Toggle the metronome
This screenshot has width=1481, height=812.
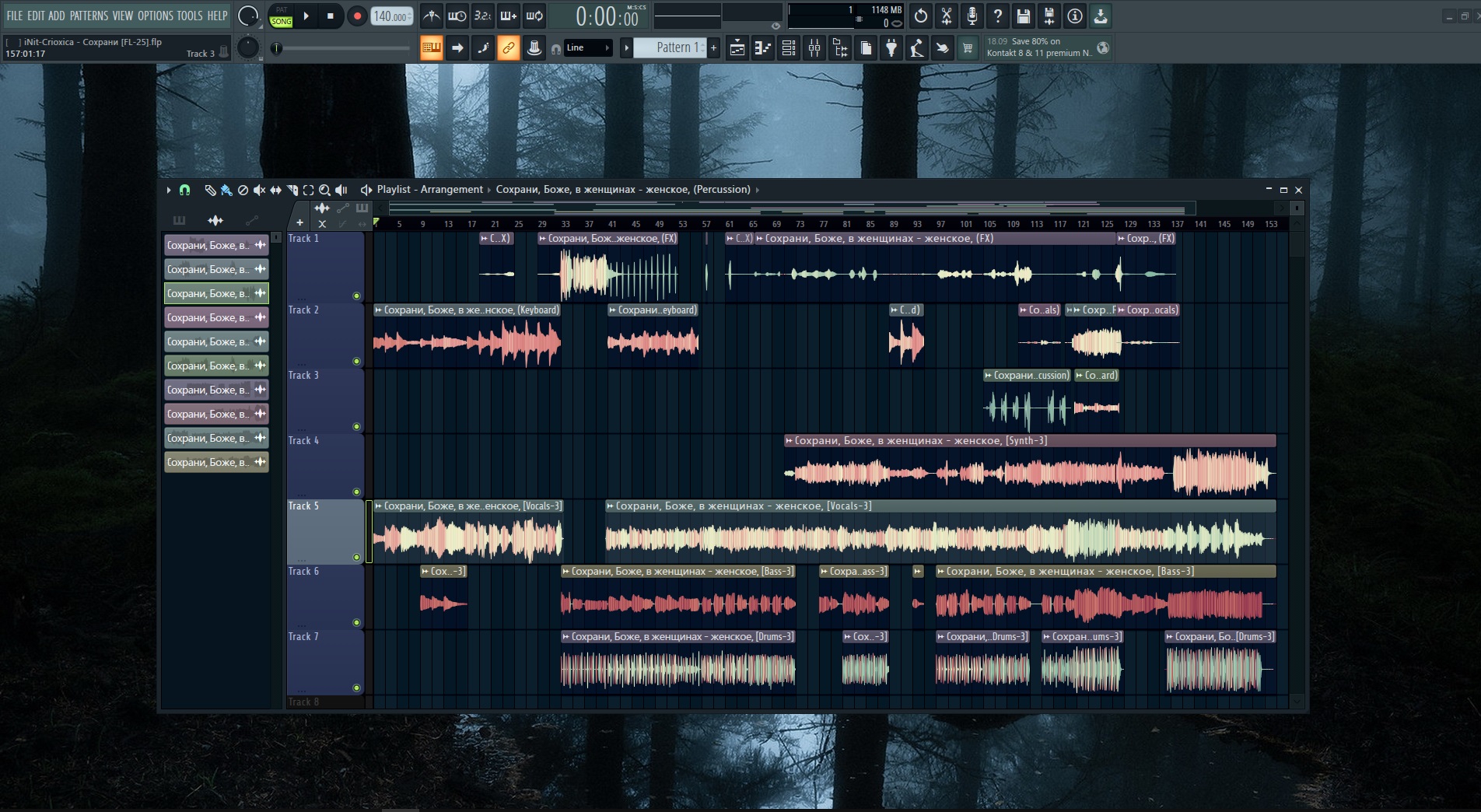click(432, 16)
